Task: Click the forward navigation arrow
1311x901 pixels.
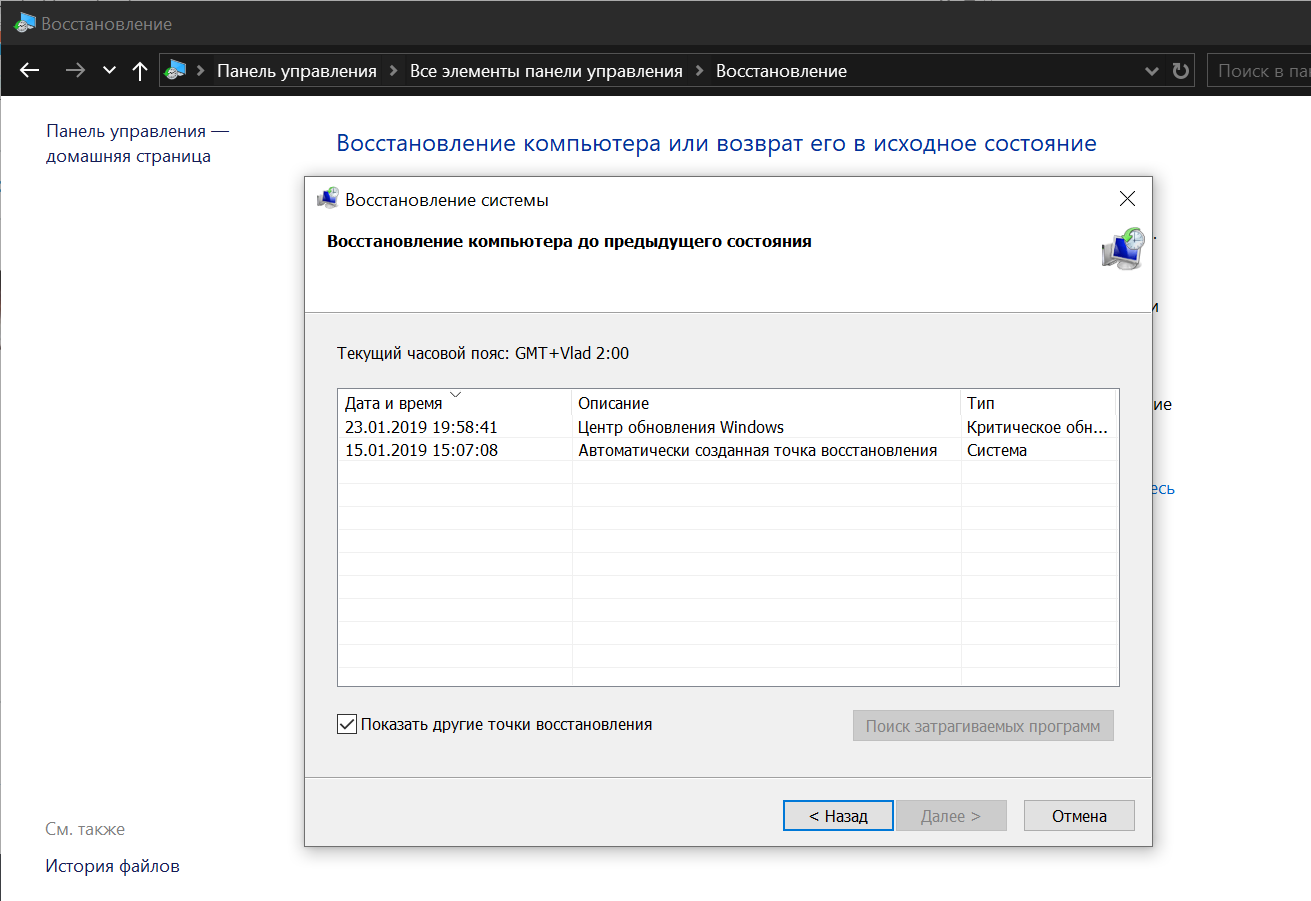Action: pyautogui.click(x=74, y=71)
